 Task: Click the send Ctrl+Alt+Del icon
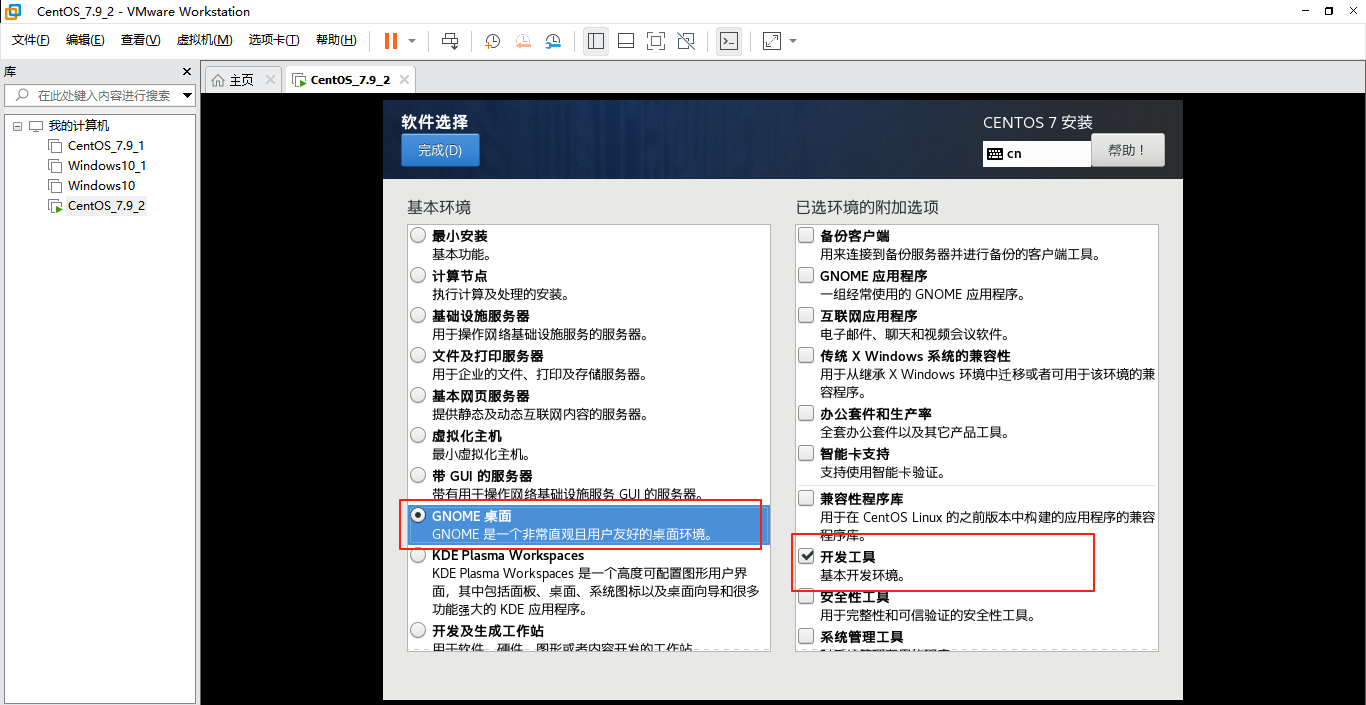click(450, 41)
